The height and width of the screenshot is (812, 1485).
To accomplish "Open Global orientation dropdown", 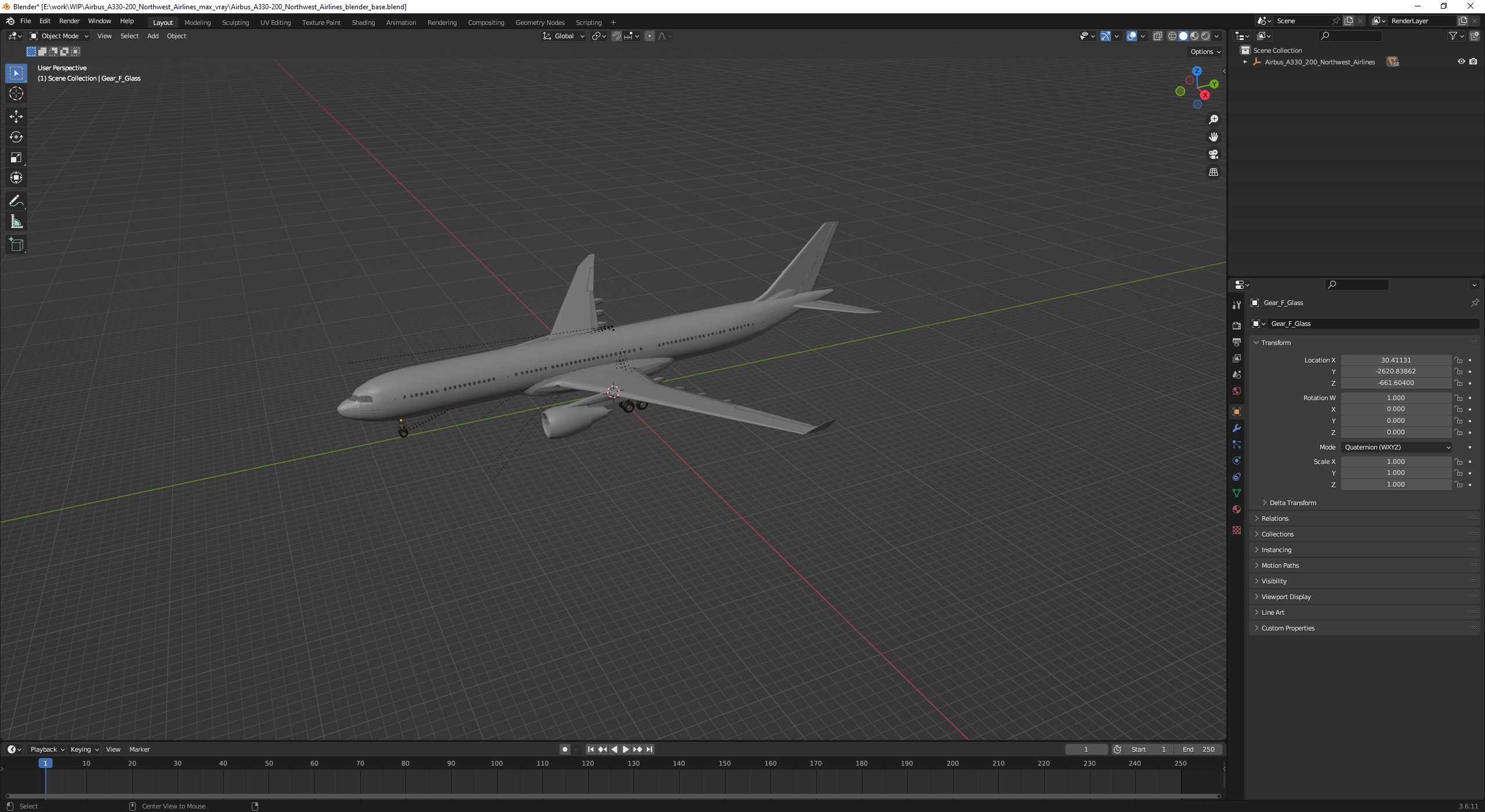I will click(x=564, y=36).
